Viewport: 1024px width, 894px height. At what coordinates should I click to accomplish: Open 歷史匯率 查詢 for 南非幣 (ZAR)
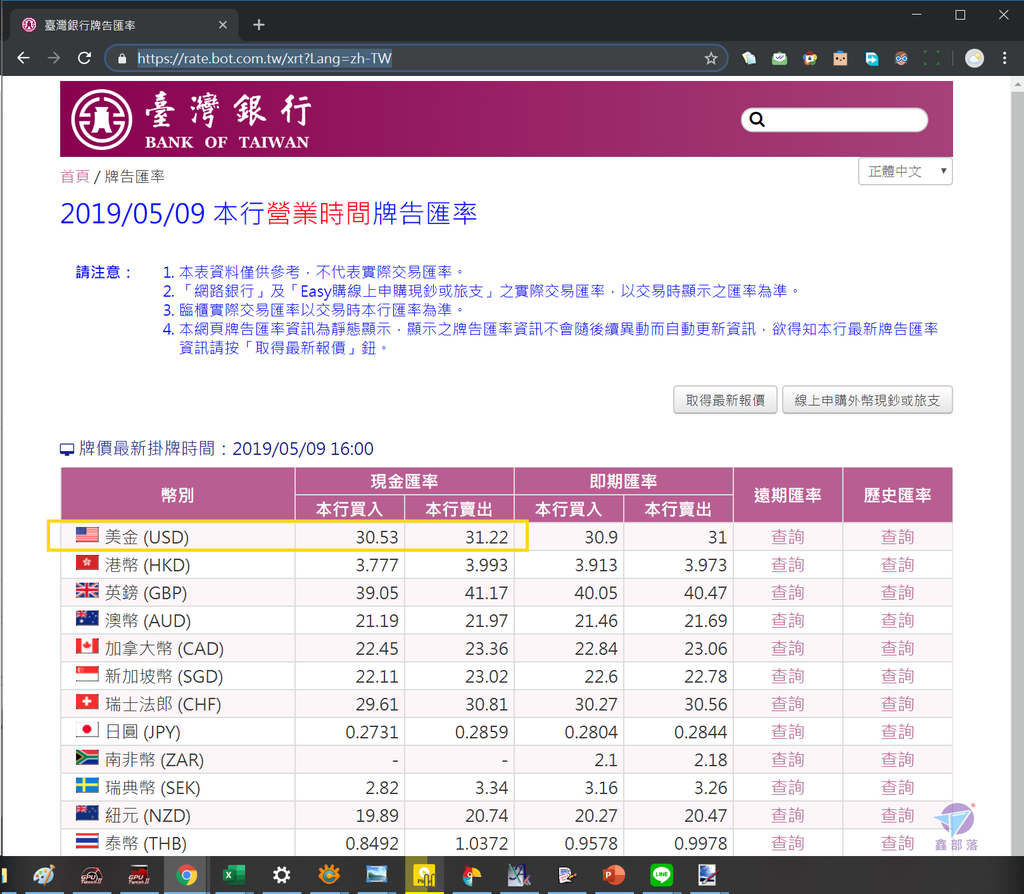(x=897, y=759)
